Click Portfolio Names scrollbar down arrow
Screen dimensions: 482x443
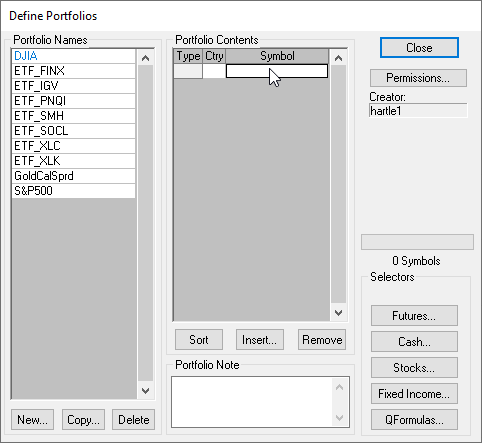(x=146, y=390)
